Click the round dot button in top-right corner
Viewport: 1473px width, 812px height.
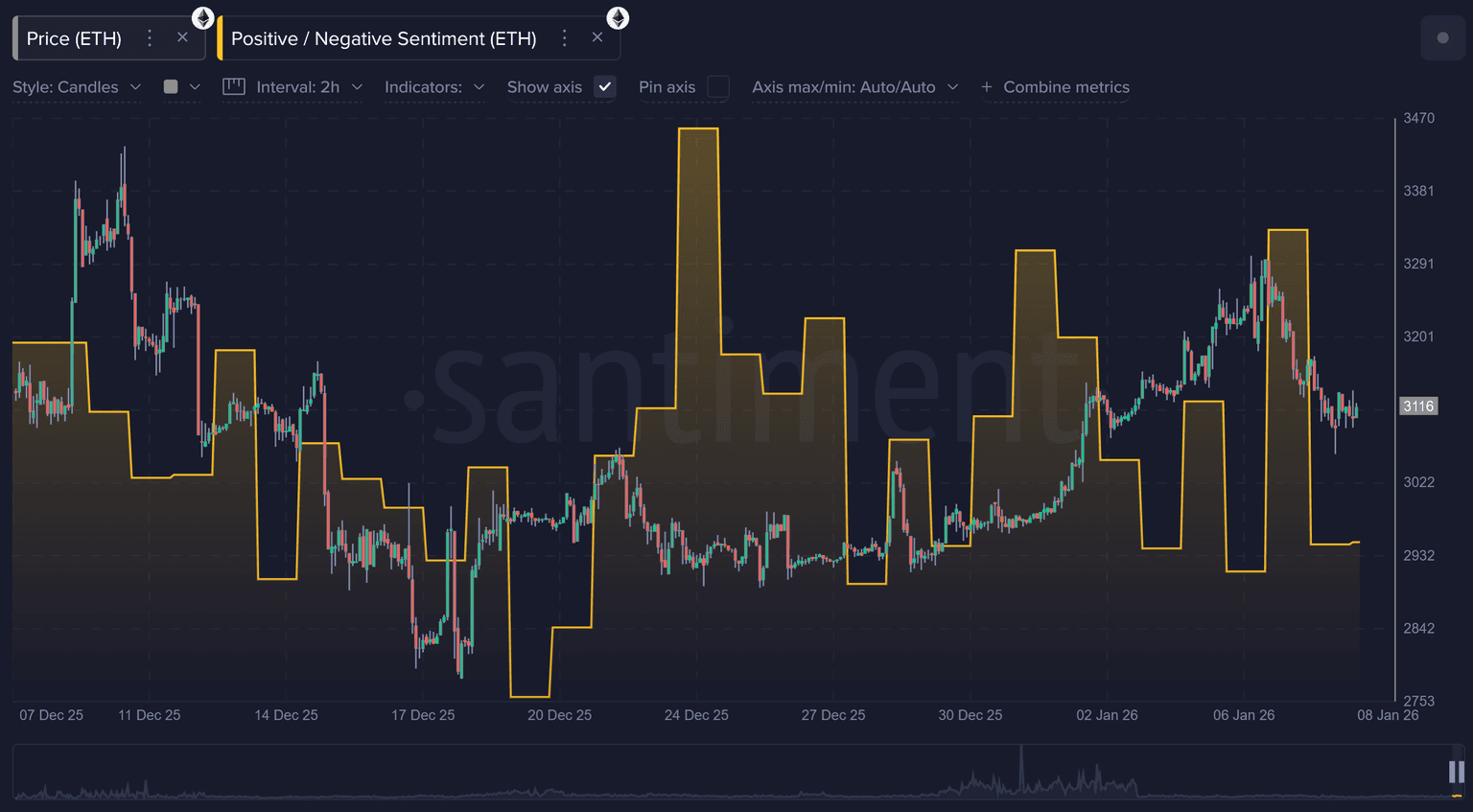(1442, 38)
